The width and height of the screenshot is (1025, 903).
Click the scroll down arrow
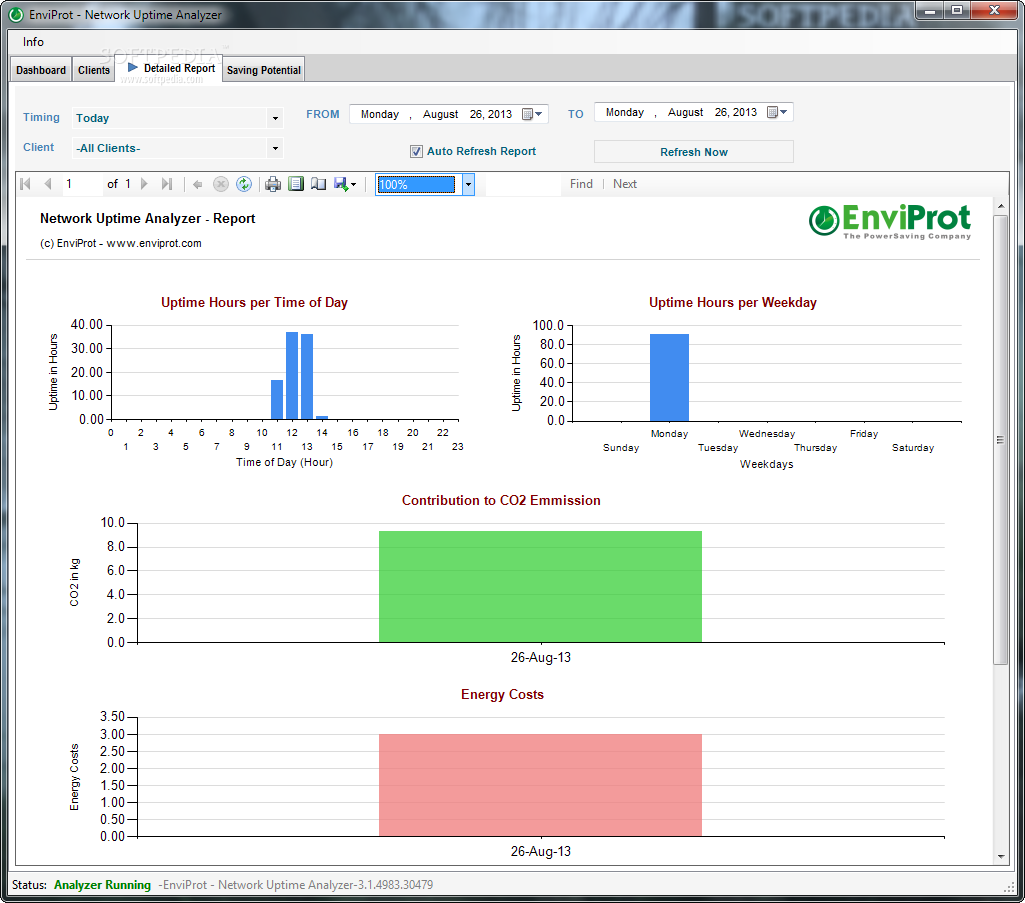(x=1001, y=857)
